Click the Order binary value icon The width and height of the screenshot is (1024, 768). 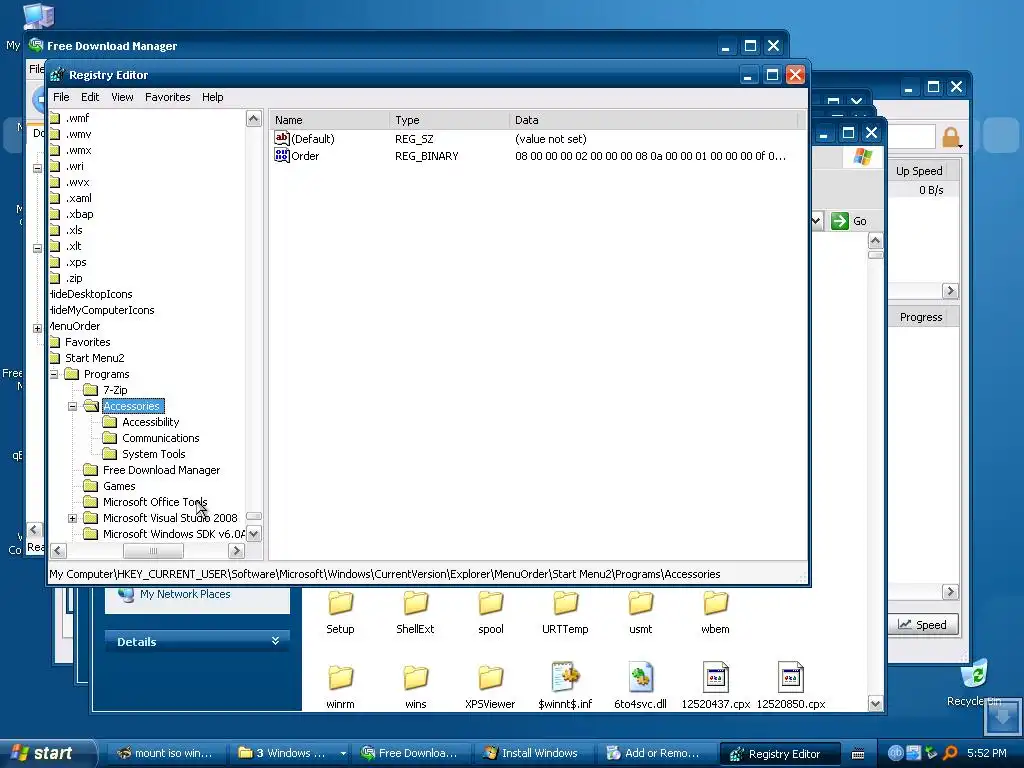(281, 155)
